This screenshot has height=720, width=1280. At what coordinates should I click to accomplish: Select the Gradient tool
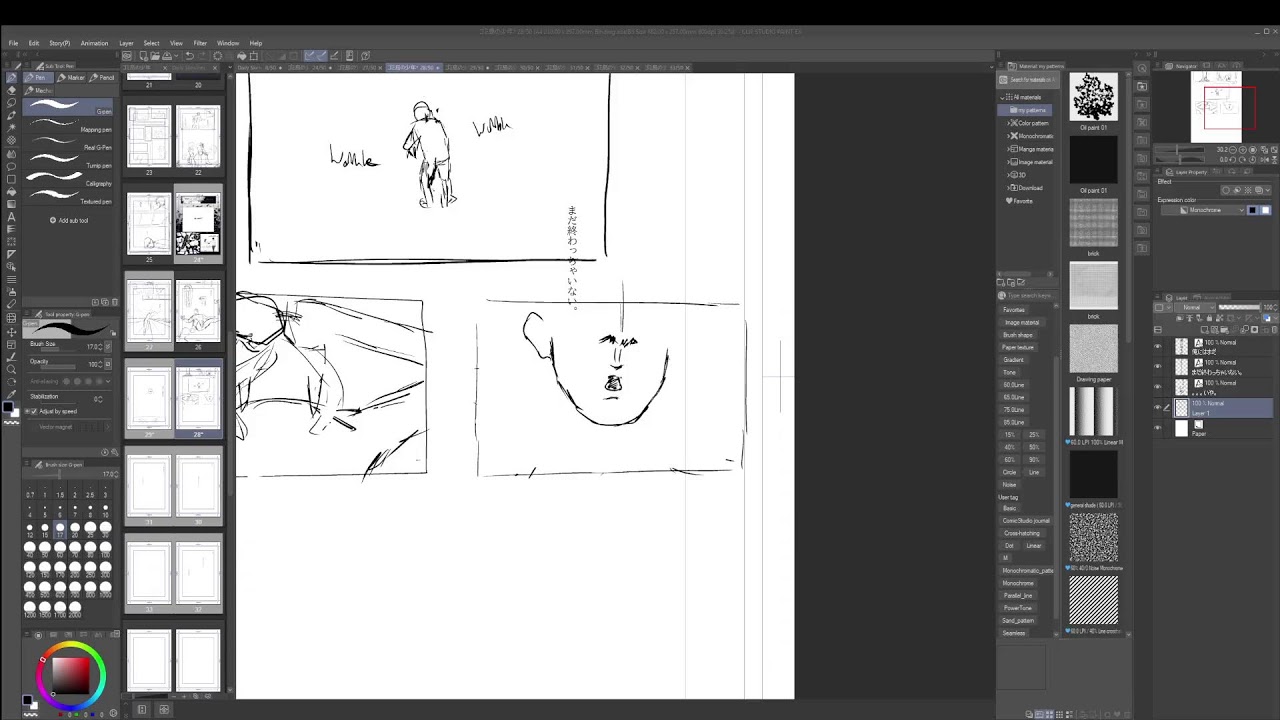coord(12,204)
